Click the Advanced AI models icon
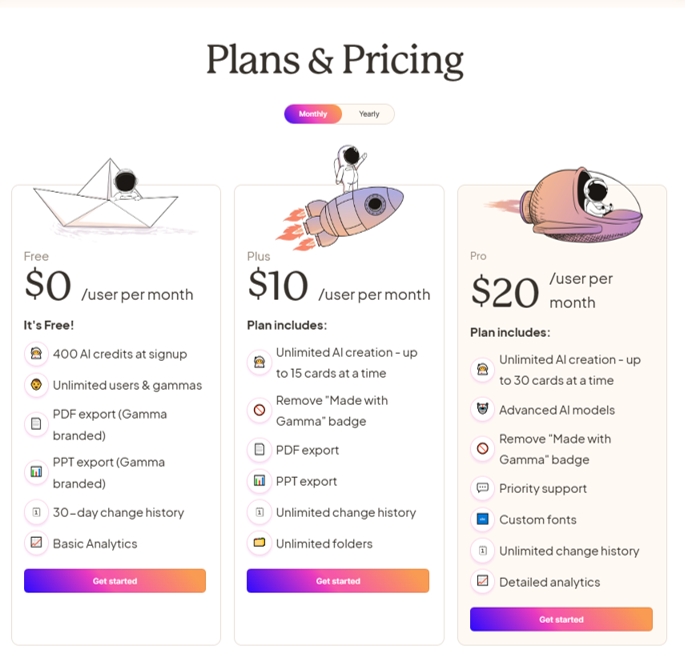This screenshot has height=657, width=685. tap(483, 409)
